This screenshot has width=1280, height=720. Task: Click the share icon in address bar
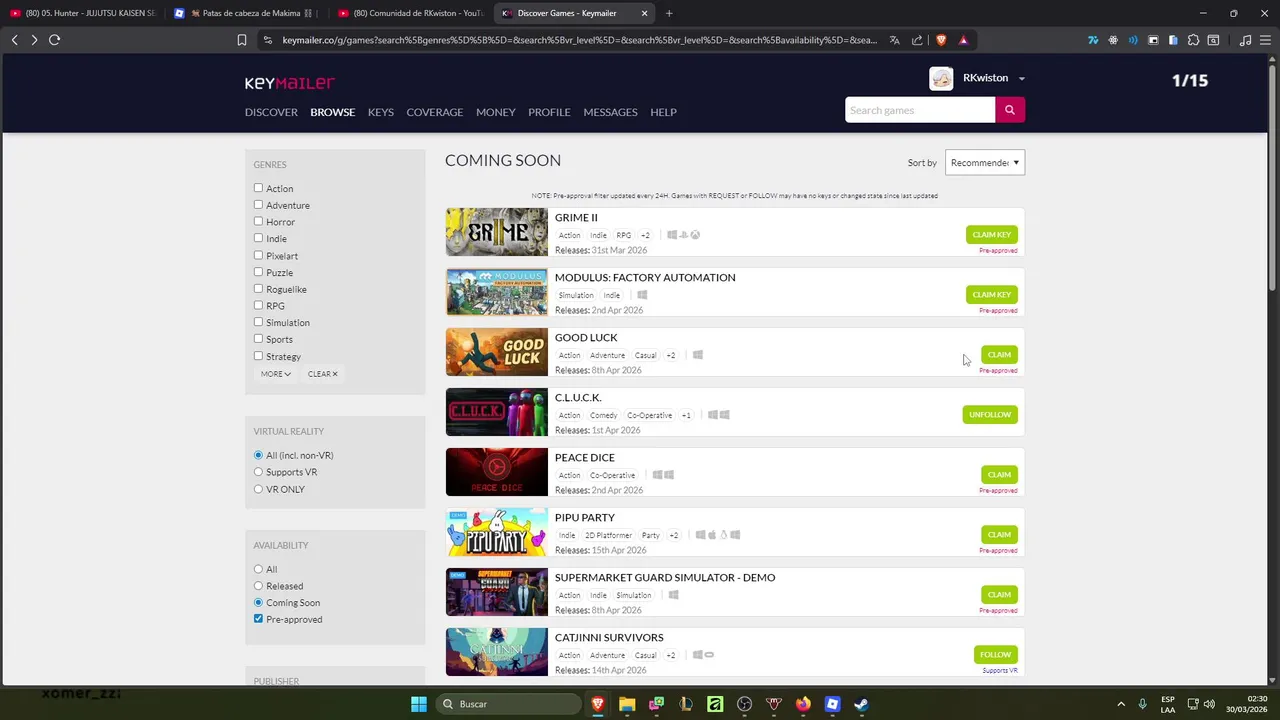917,40
